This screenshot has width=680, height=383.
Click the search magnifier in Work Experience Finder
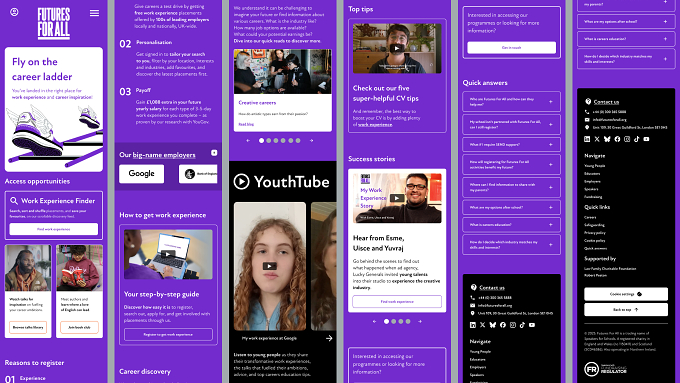click(14, 201)
